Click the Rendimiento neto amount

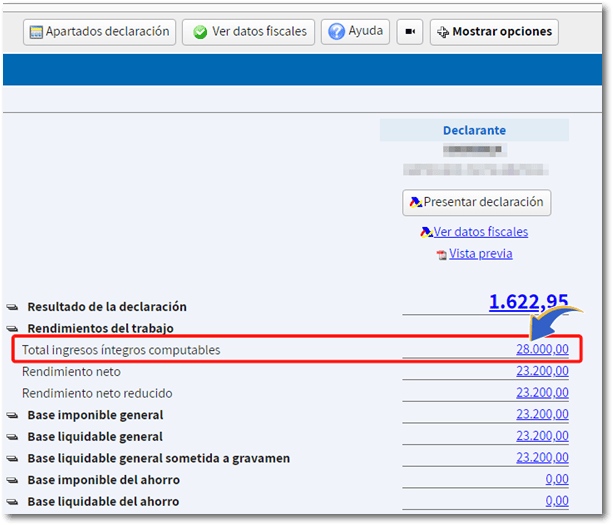point(542,371)
